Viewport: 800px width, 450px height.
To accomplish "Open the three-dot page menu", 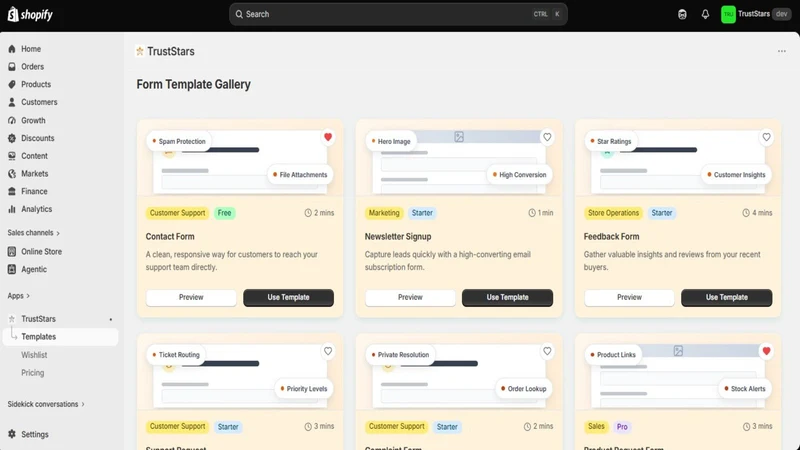I will point(782,51).
